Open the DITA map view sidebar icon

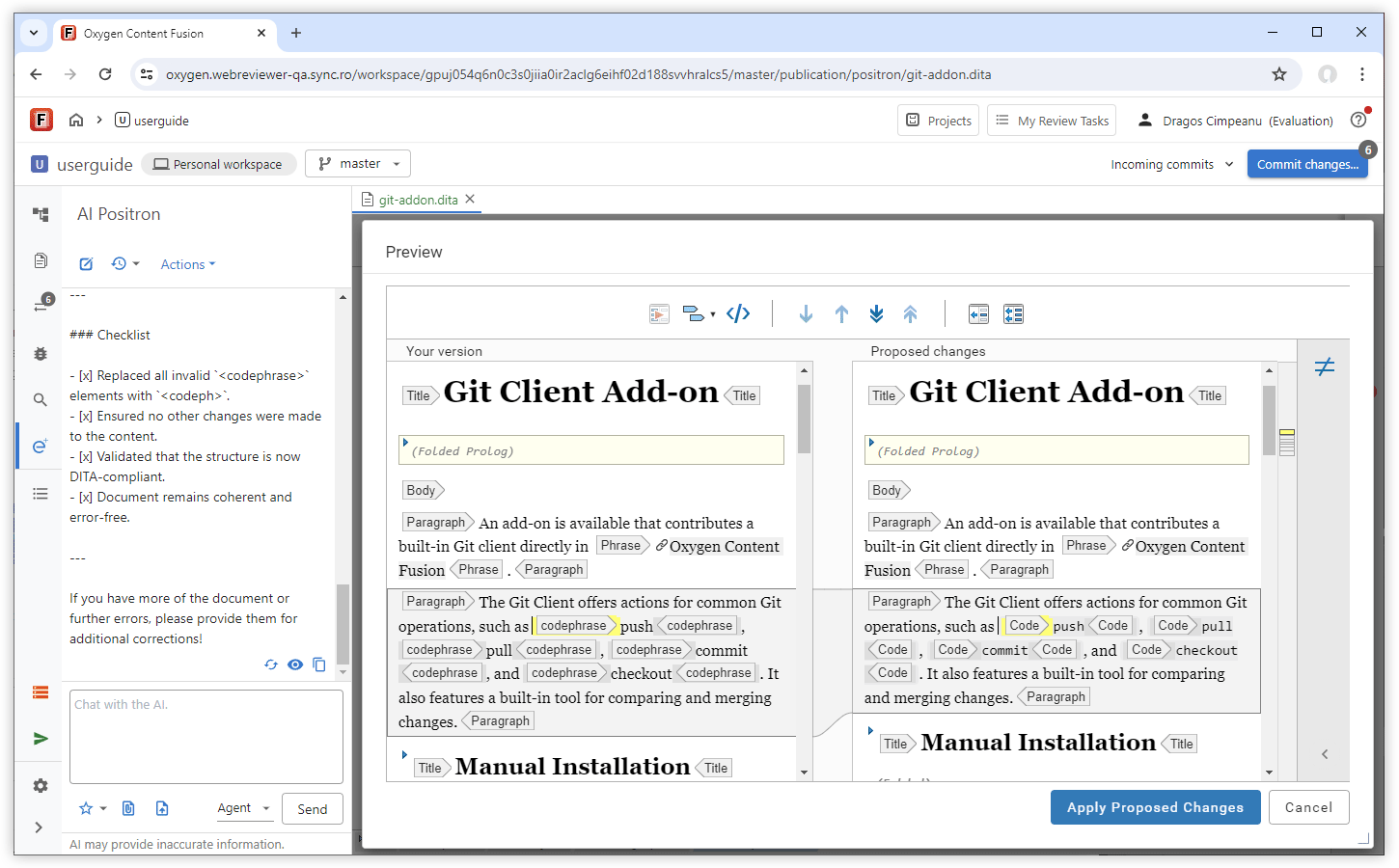pyautogui.click(x=41, y=214)
